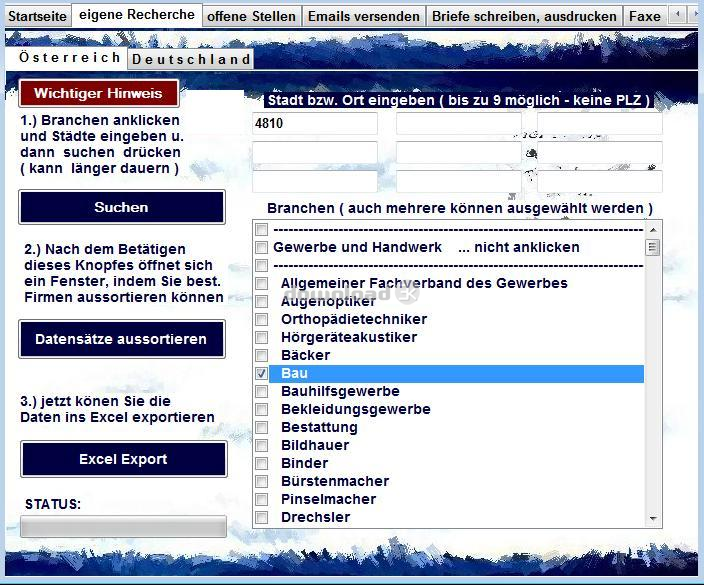Viewport: 704px width, 585px height.
Task: Tick Allgemeiner Fachverband des Gewerbes checkbox
Action: click(261, 283)
